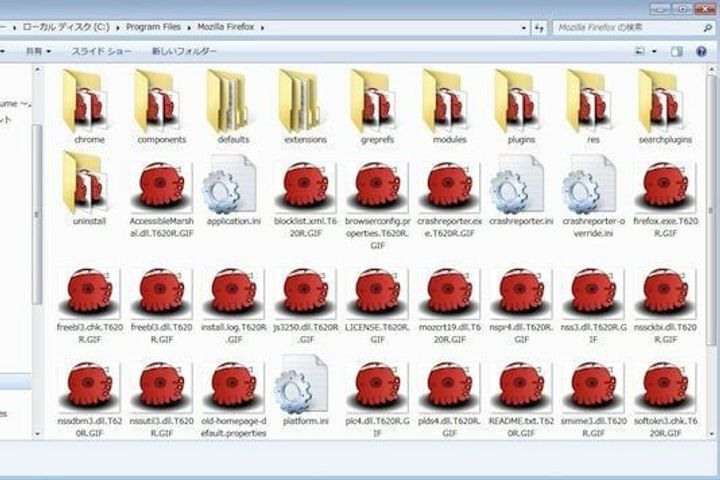
Task: Select crashreporter-override.ini file icon
Action: (589, 184)
